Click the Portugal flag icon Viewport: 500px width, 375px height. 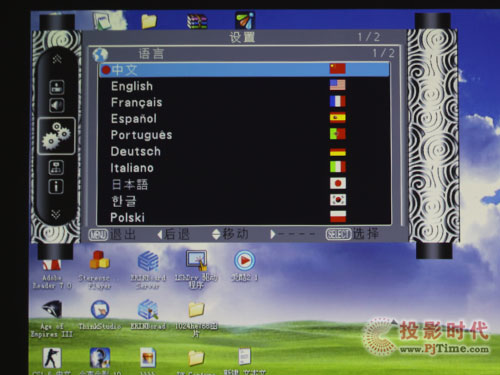[x=338, y=134]
